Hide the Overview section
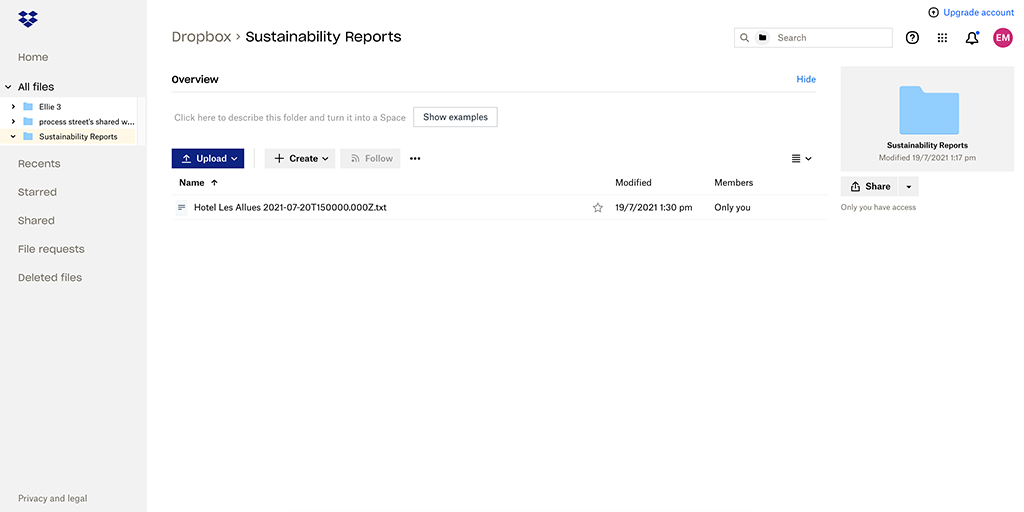Screen dimensions: 1024x512 click(x=806, y=79)
